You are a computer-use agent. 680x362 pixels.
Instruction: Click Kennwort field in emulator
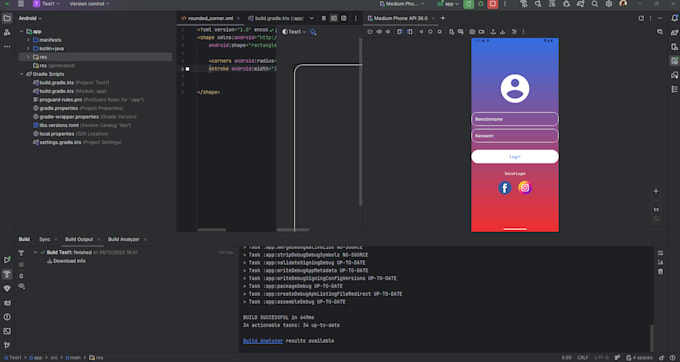pyautogui.click(x=515, y=136)
